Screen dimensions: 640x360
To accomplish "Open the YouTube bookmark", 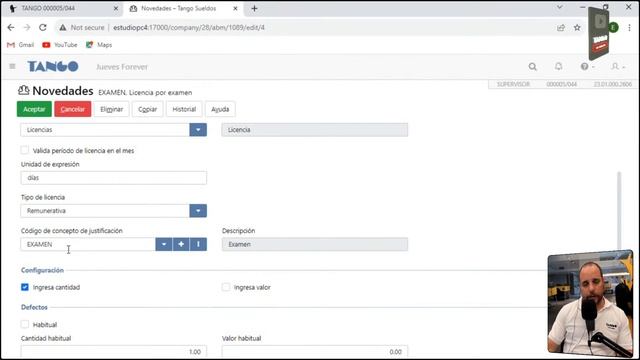I will click(60, 45).
